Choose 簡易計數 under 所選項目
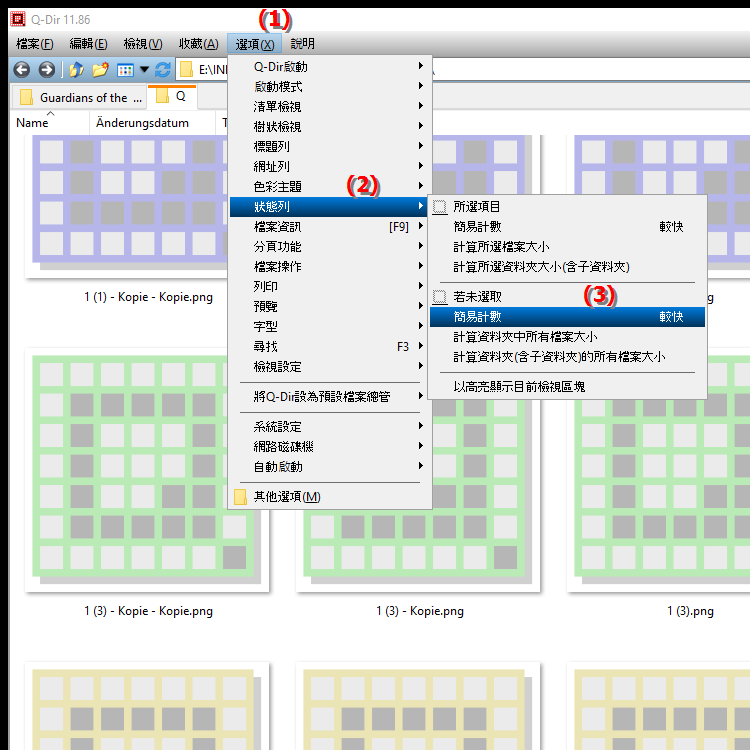This screenshot has height=750, width=750. [x=567, y=227]
